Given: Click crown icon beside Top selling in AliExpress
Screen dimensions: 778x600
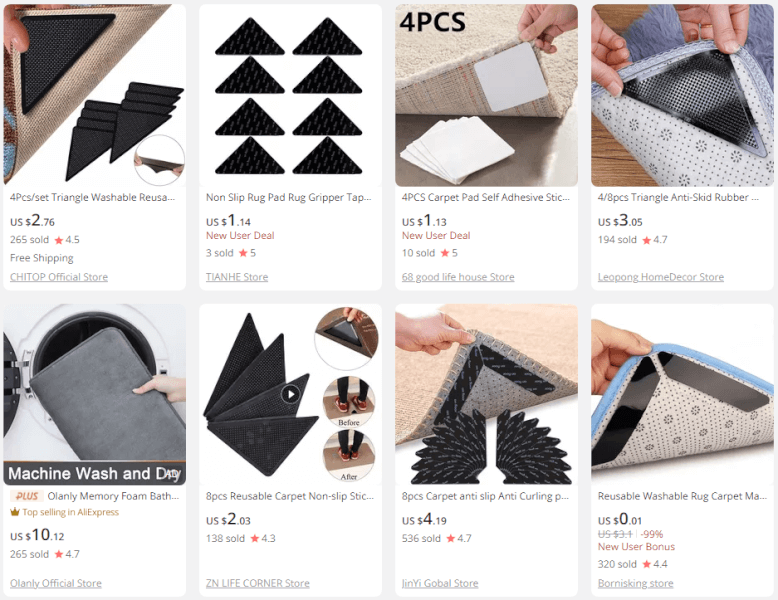Looking at the screenshot, I should pos(15,512).
